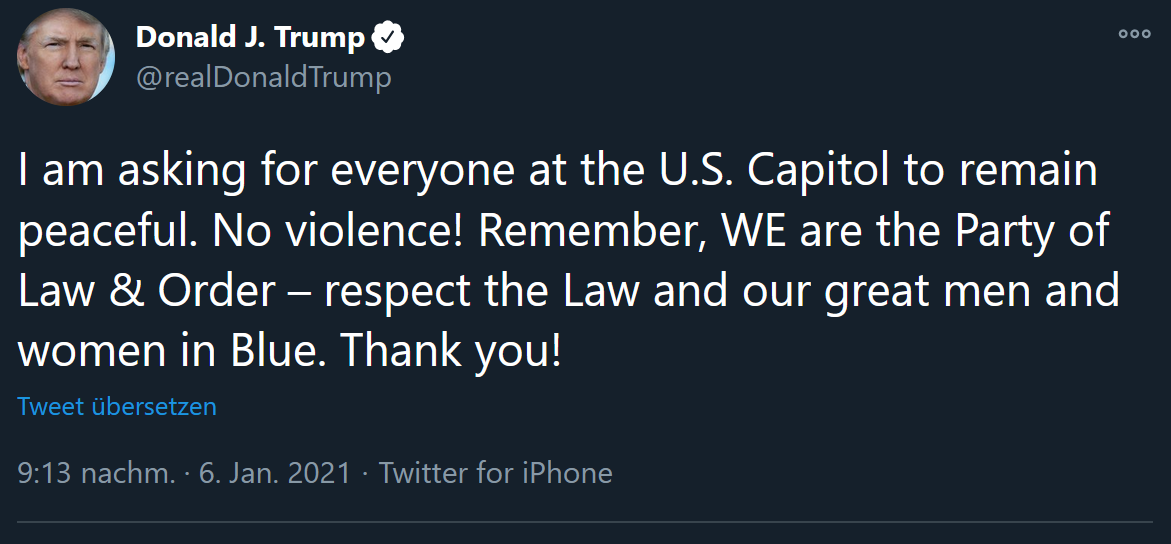Image resolution: width=1171 pixels, height=544 pixels.
Task: Click the "Donald J. Trump" display name
Action: pyautogui.click(x=250, y=38)
